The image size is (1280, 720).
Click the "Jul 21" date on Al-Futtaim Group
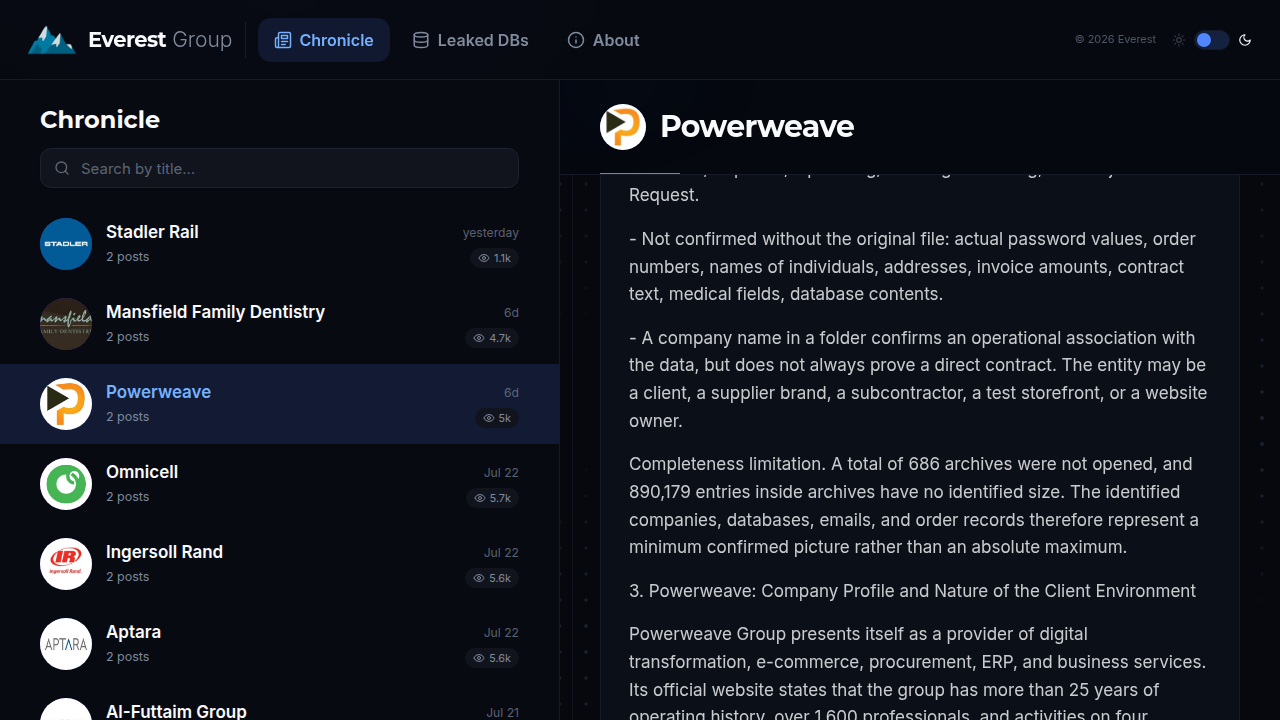click(503, 713)
